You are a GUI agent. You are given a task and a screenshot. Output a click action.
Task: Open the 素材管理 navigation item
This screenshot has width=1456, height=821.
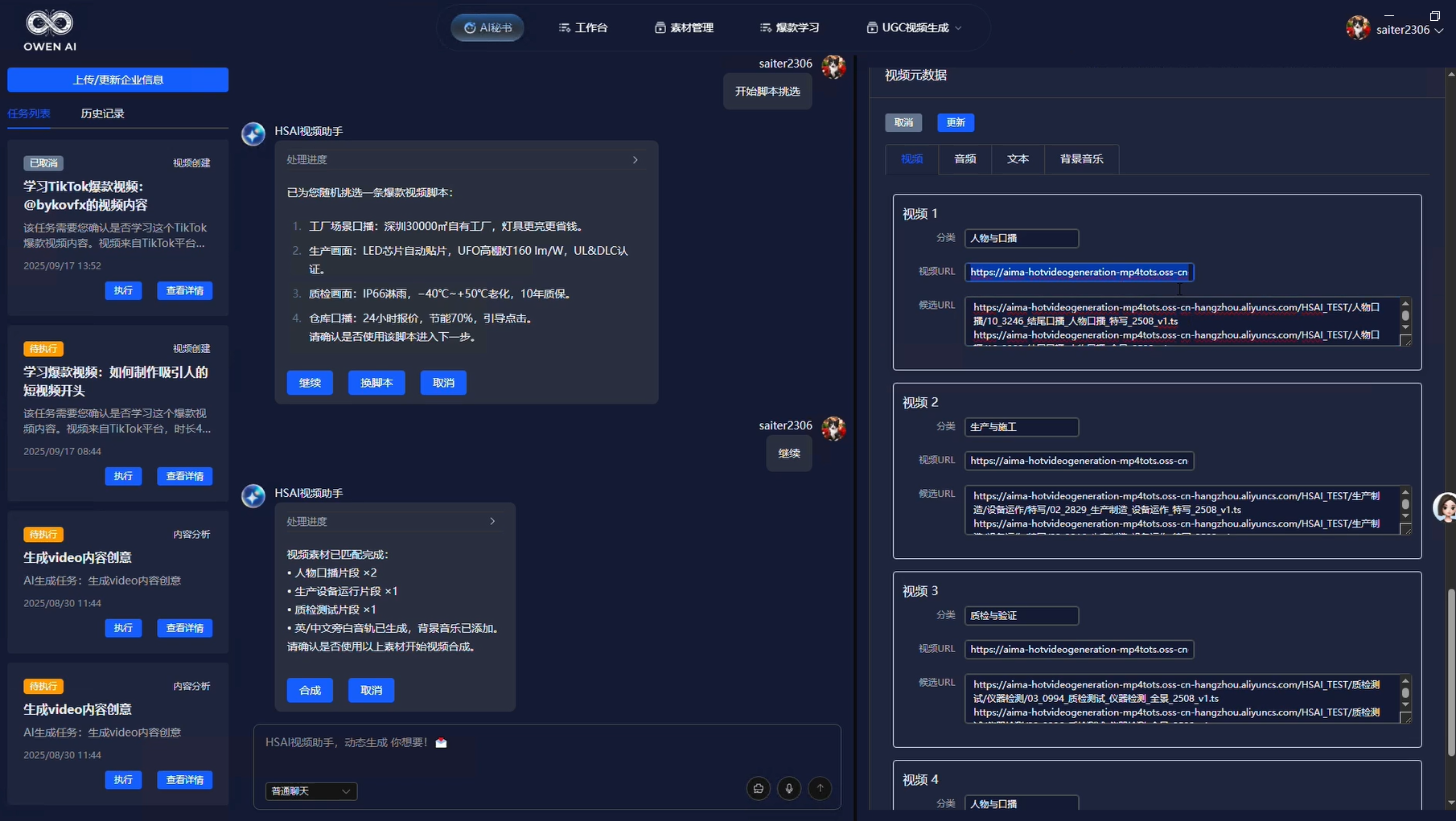pos(684,27)
